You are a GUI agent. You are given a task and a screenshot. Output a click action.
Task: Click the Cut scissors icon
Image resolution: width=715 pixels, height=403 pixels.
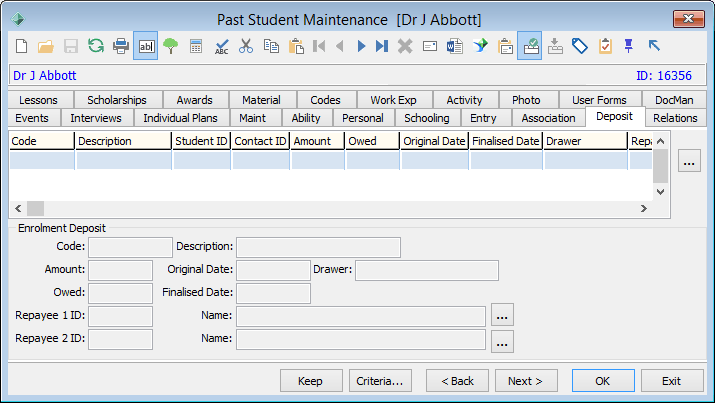coord(246,46)
